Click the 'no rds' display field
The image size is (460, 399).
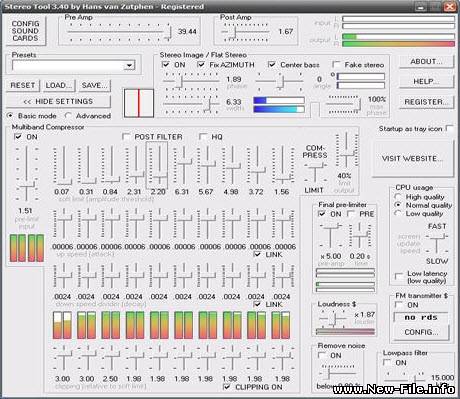(421, 317)
